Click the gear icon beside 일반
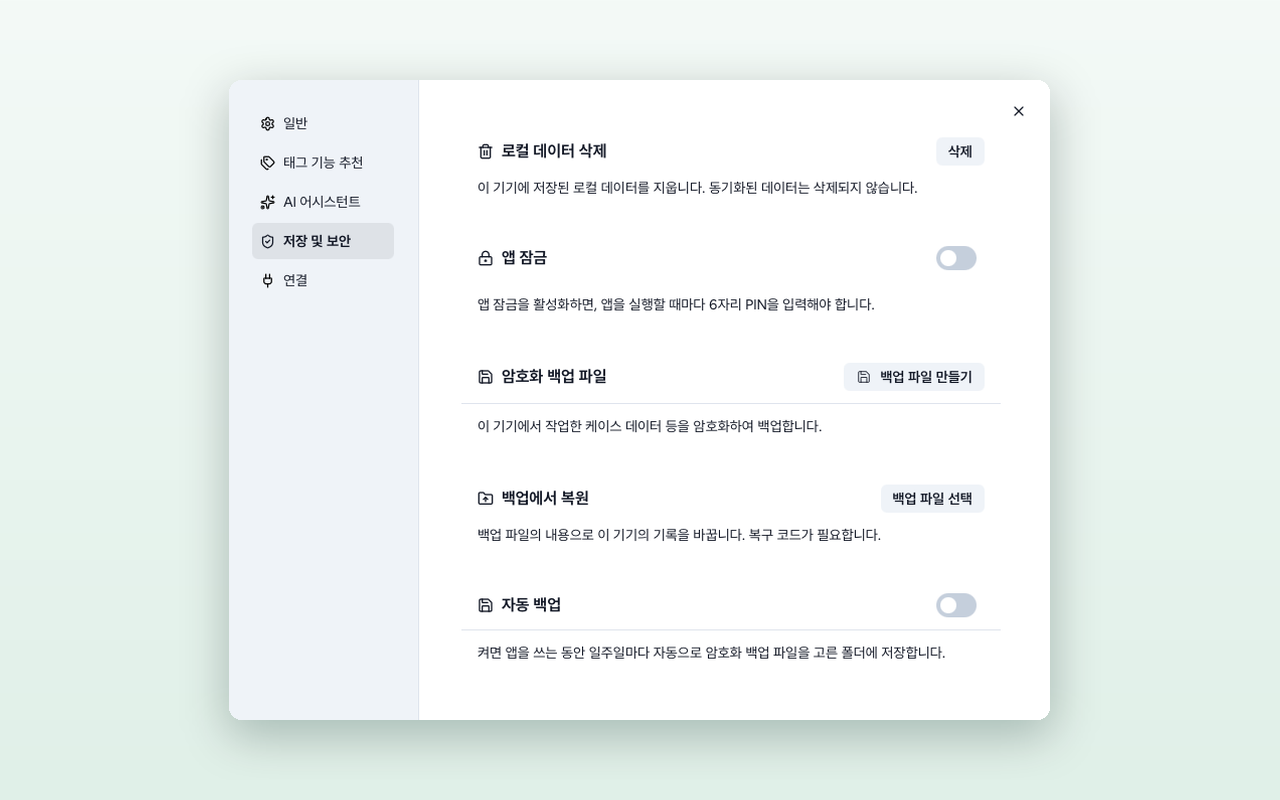 (x=267, y=124)
